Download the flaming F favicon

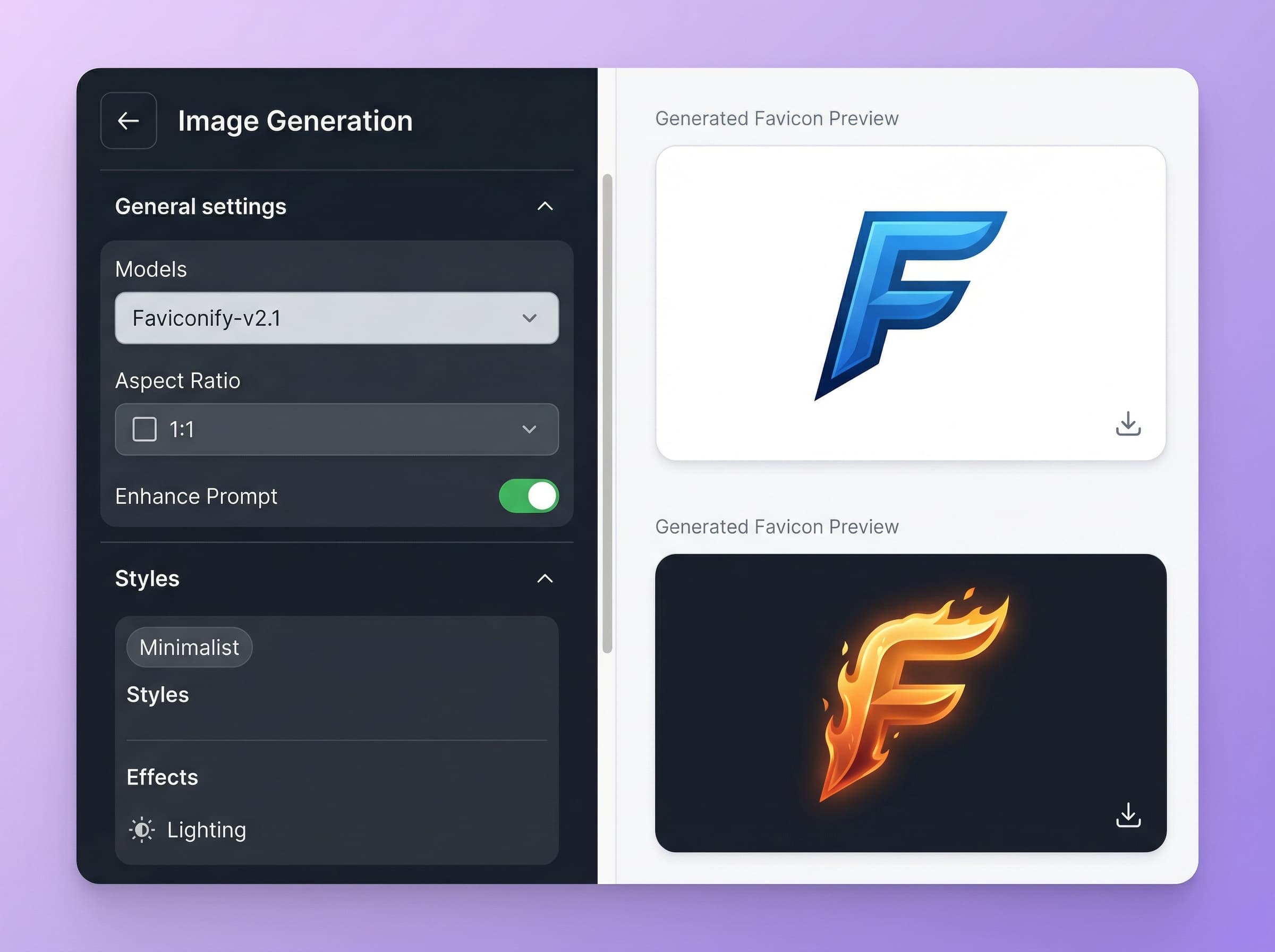click(1128, 814)
